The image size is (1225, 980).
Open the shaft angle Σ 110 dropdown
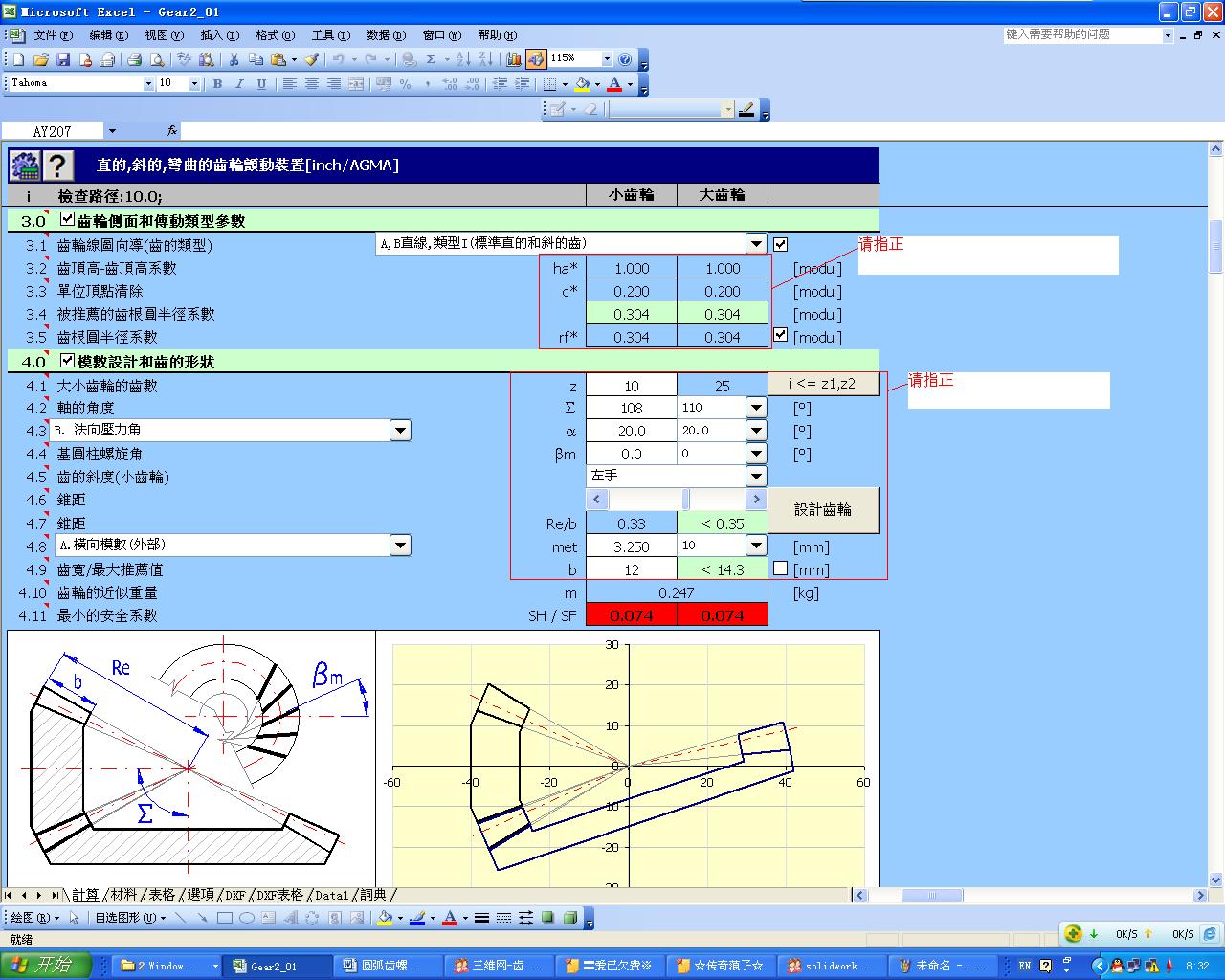coord(756,408)
